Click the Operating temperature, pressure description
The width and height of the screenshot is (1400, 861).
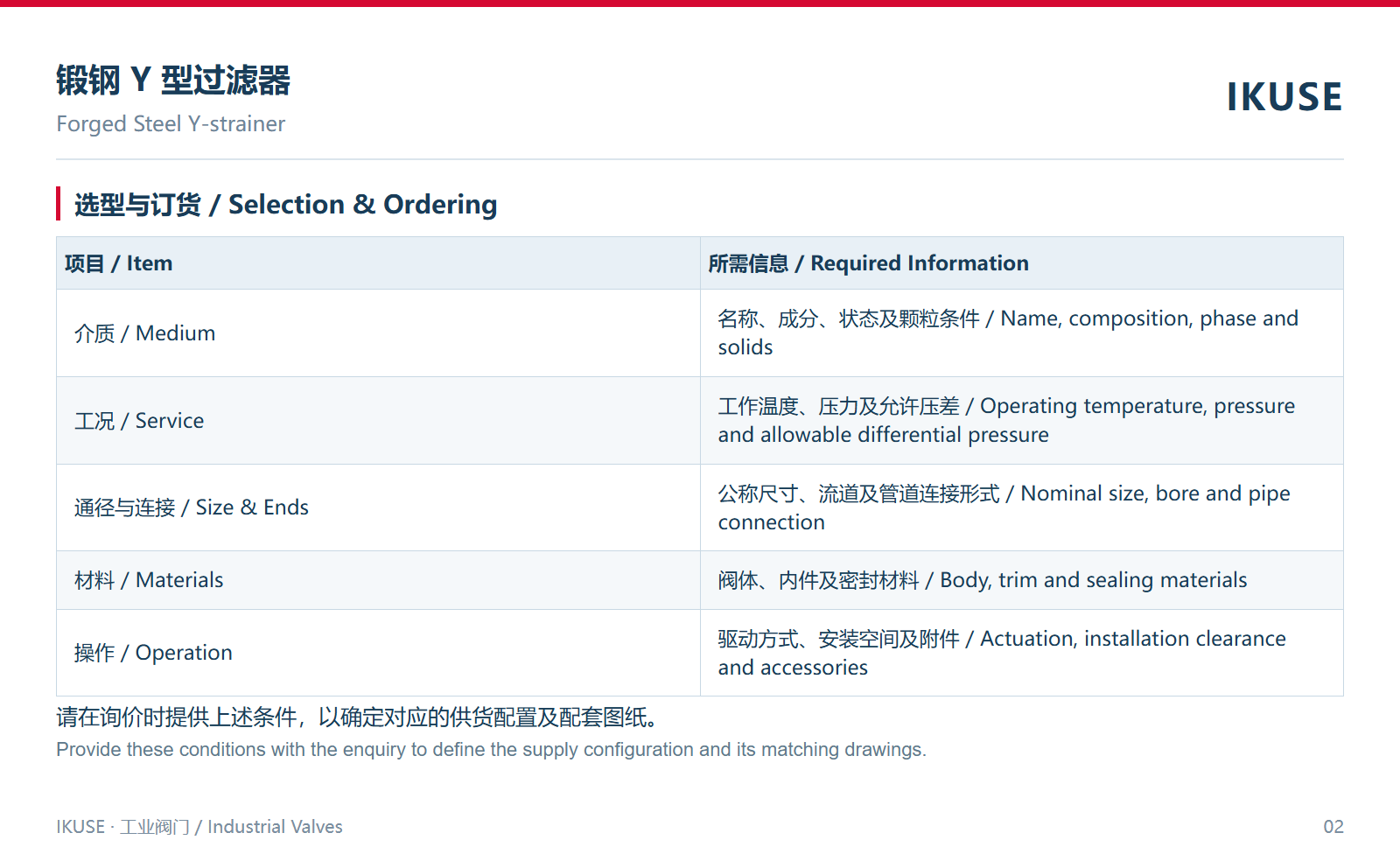pyautogui.click(x=1006, y=420)
